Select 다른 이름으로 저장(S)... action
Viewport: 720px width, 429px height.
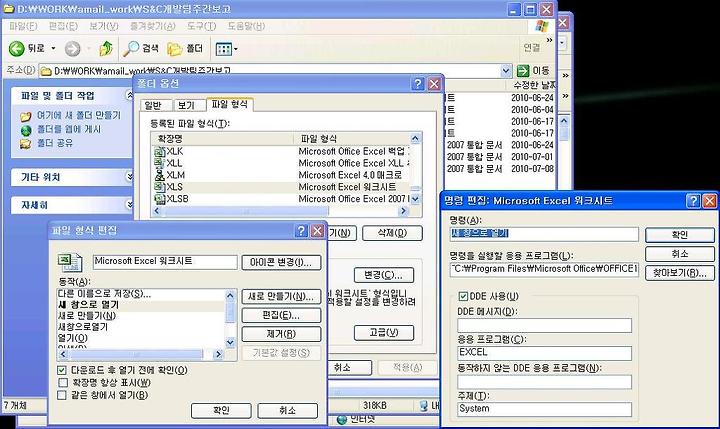click(x=104, y=294)
